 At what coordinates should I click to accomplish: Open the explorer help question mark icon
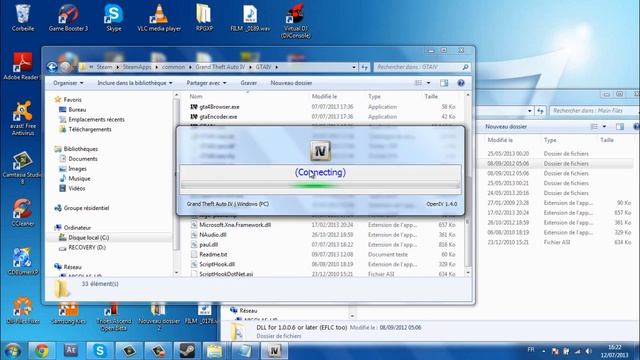461,83
